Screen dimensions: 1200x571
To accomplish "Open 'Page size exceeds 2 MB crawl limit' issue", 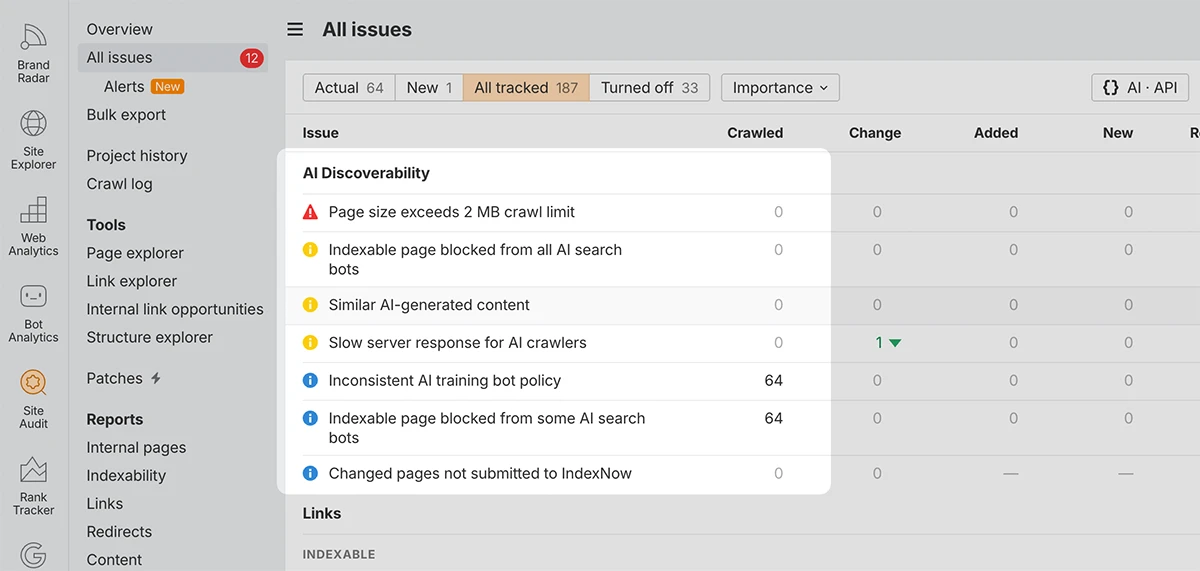I will coord(452,212).
